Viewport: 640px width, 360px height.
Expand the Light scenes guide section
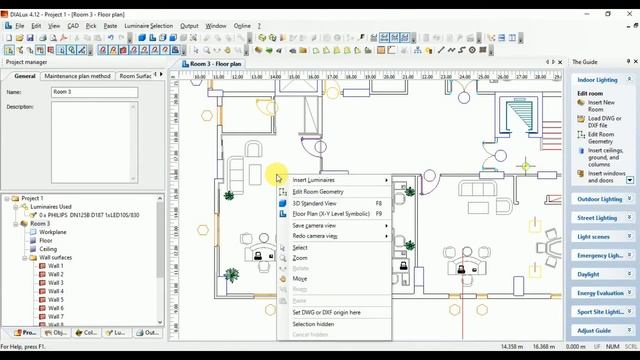[629, 236]
